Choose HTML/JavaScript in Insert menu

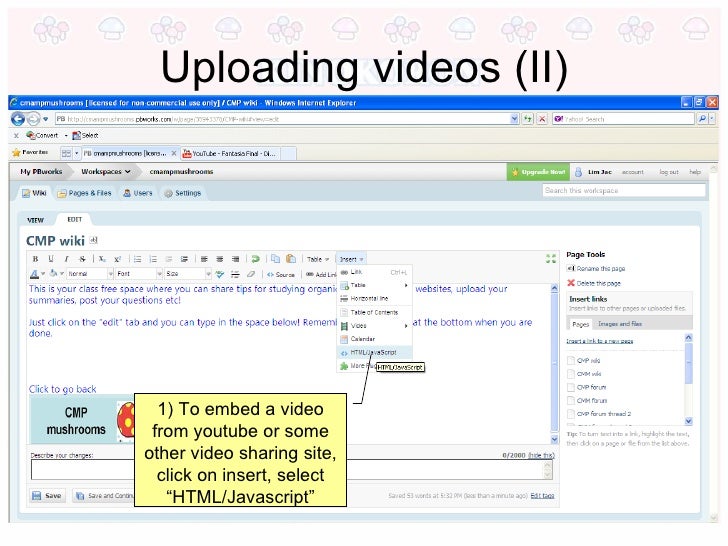click(374, 352)
